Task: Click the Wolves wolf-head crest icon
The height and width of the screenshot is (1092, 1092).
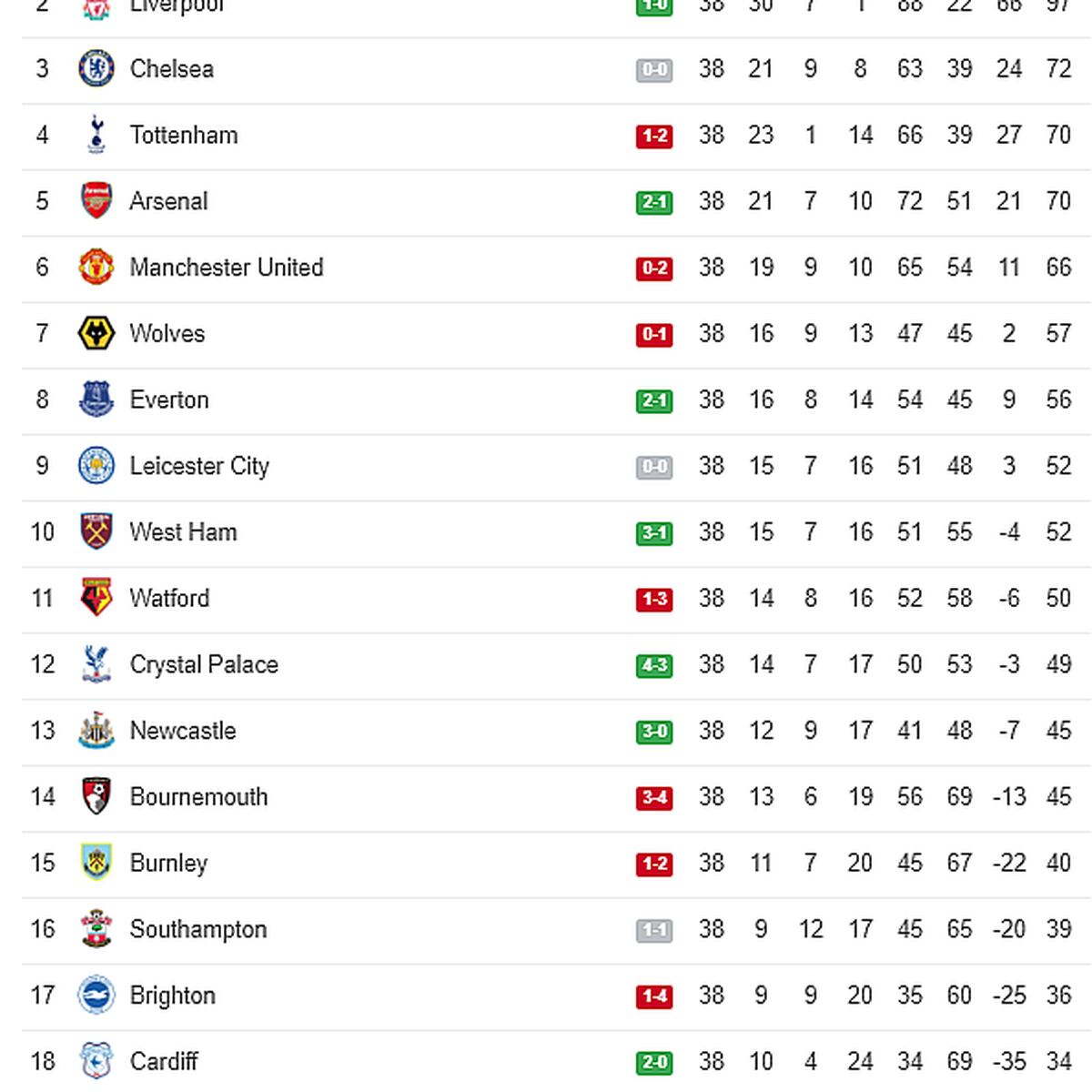Action: click(x=96, y=334)
